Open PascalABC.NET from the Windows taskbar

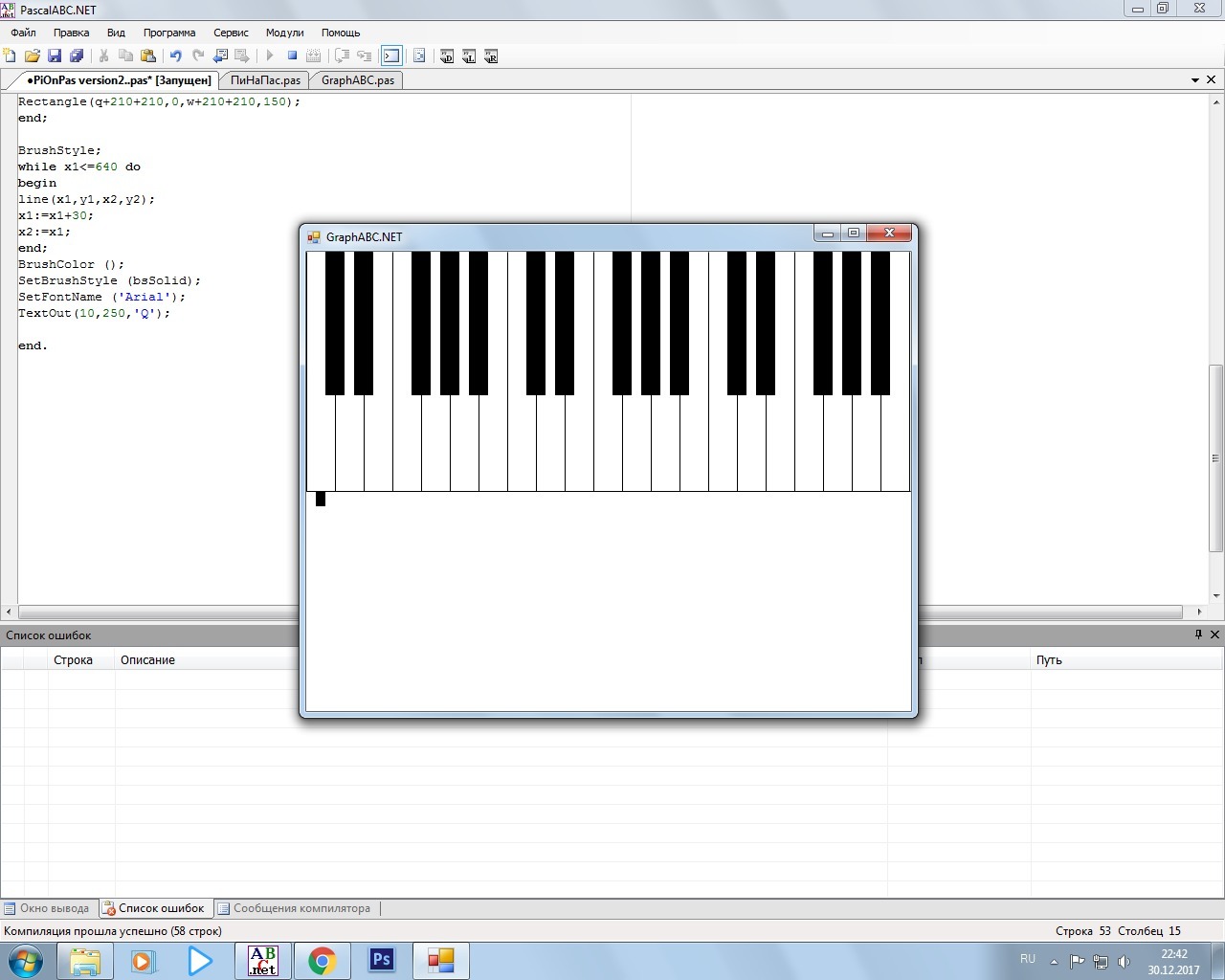[x=262, y=960]
